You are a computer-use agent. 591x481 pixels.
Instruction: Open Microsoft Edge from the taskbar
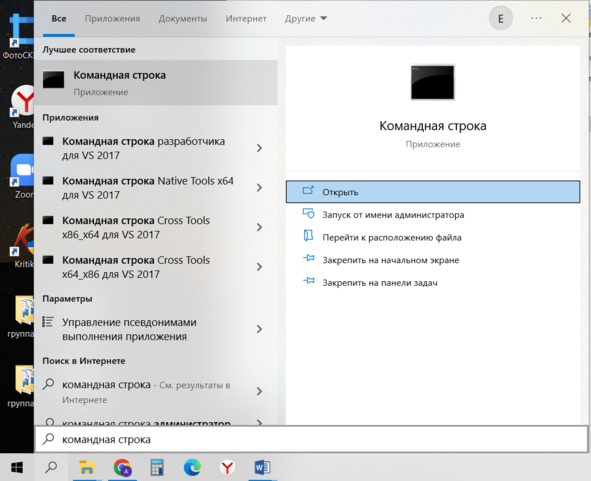192,467
